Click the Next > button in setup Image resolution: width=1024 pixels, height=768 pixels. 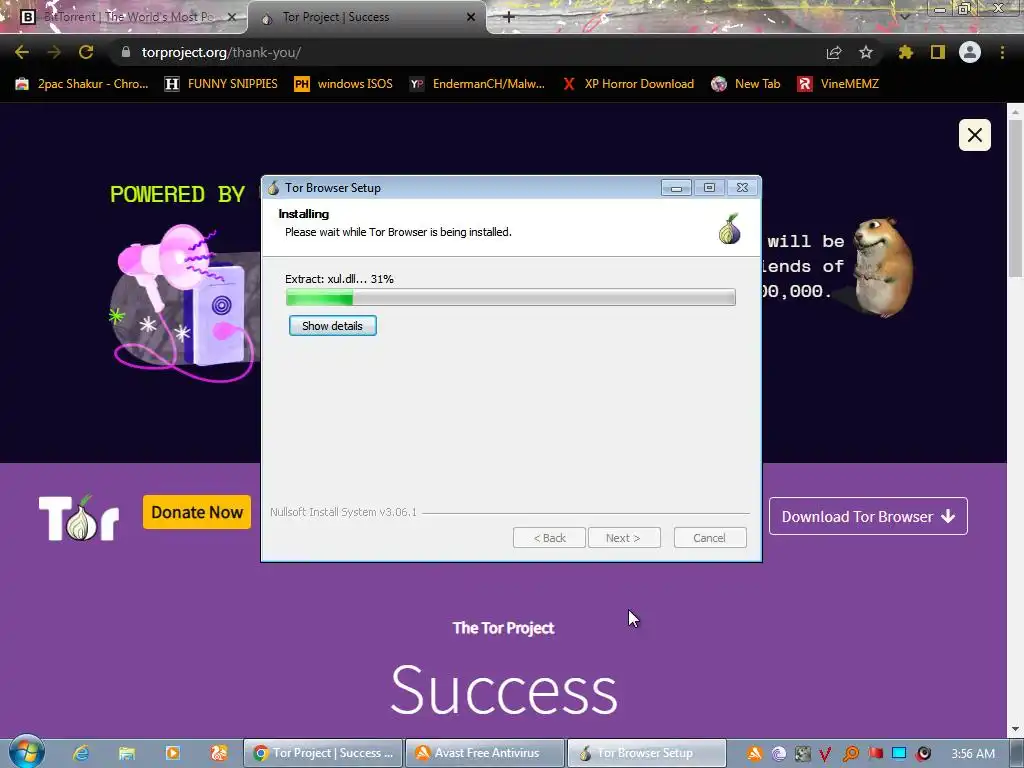pyautogui.click(x=624, y=538)
